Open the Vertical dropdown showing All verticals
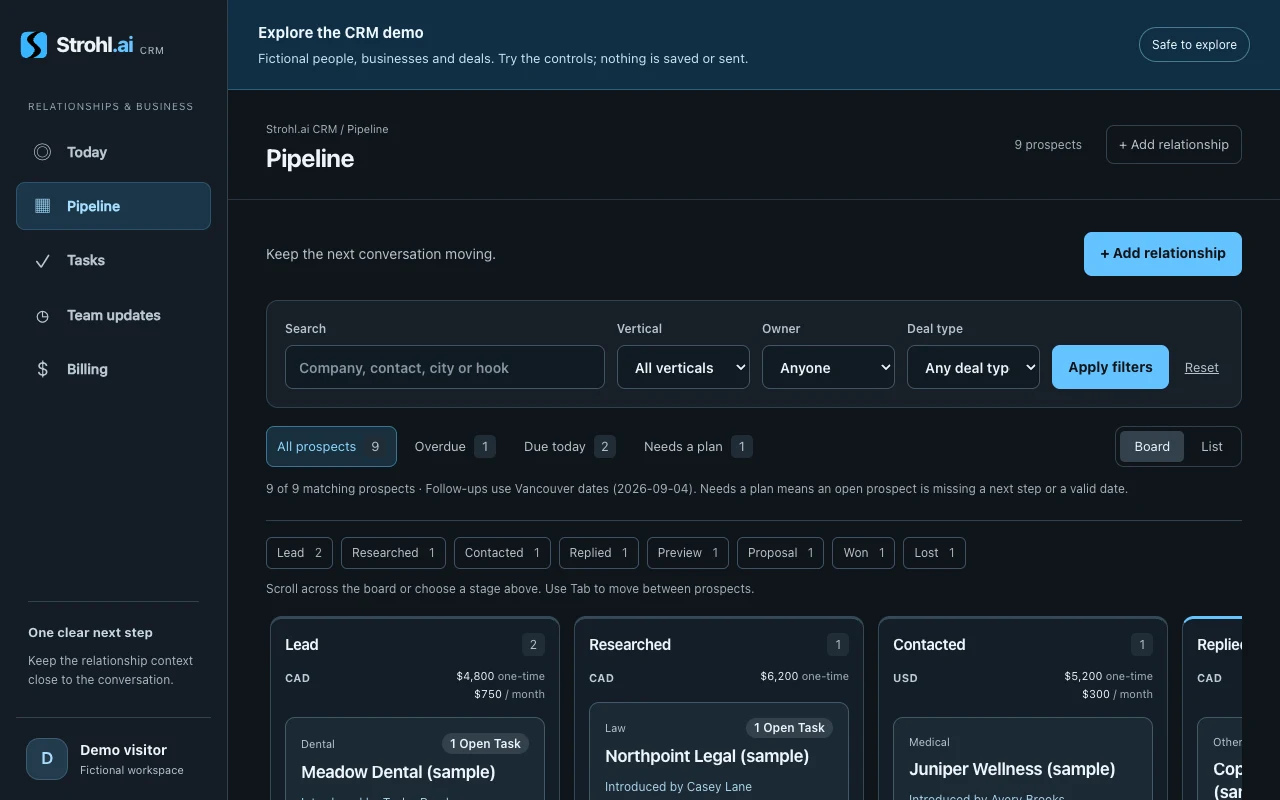This screenshot has width=1280, height=800. tap(683, 367)
